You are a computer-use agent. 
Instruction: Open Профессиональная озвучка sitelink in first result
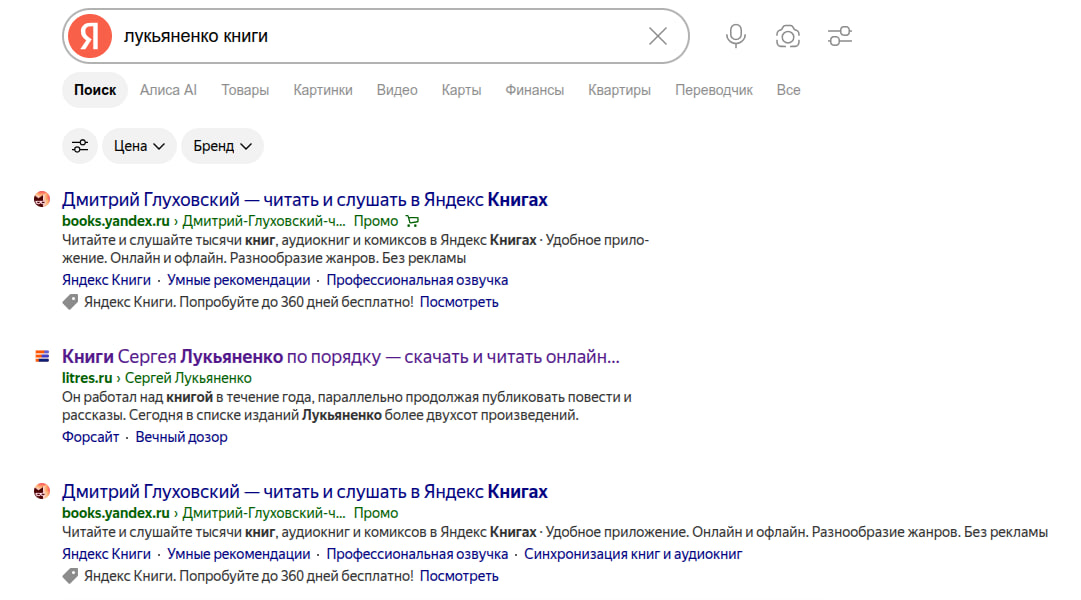click(417, 280)
